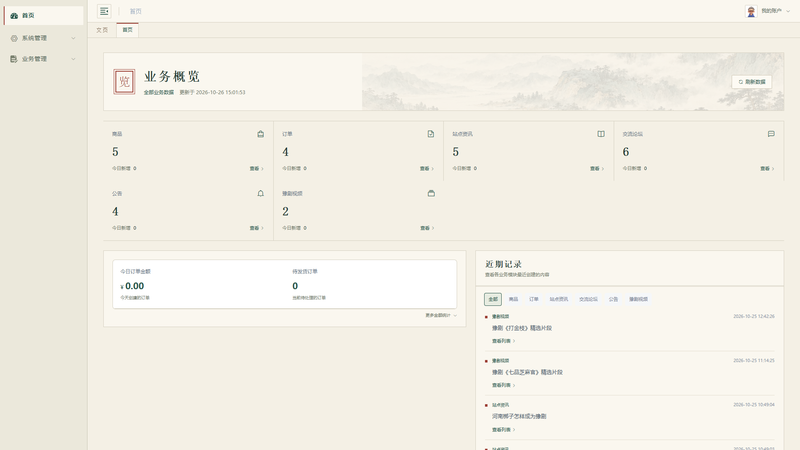Open 查看列表 under 豫剧《七品芝麻官》精选片段
The image size is (800, 450).
pyautogui.click(x=504, y=386)
